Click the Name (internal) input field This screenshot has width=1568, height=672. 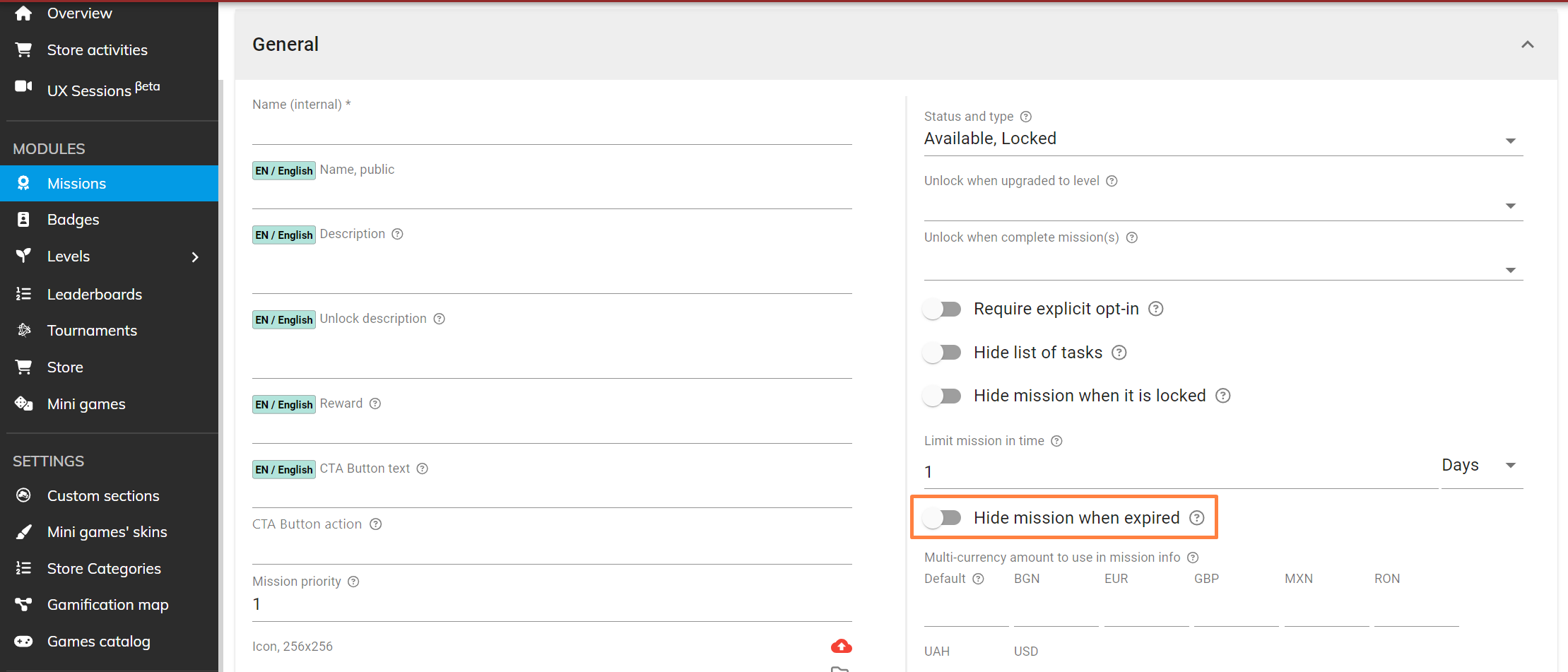[x=551, y=131]
